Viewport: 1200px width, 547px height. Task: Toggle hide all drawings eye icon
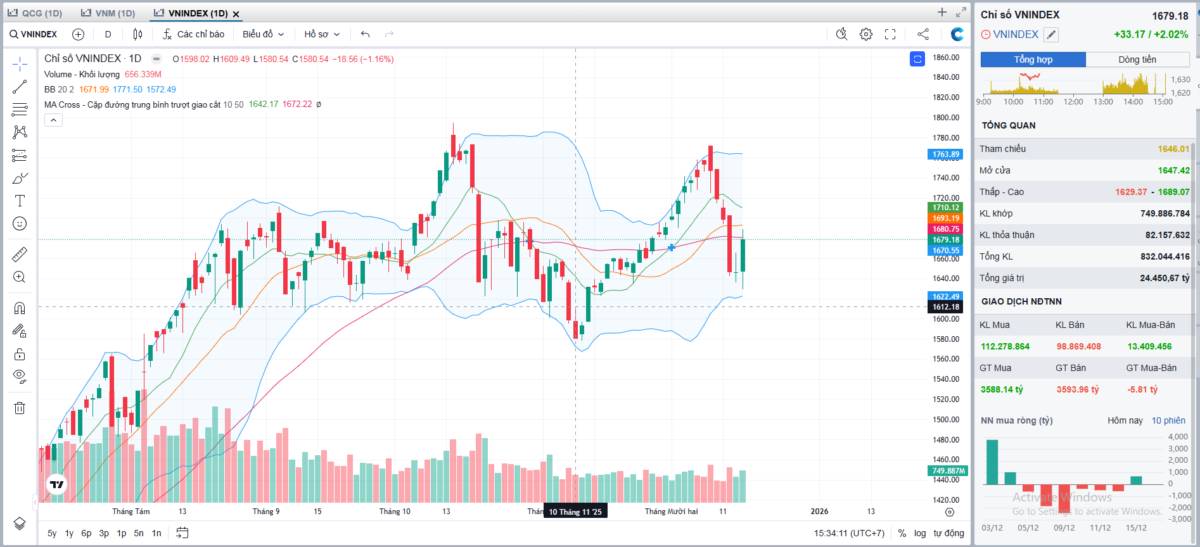tap(19, 376)
